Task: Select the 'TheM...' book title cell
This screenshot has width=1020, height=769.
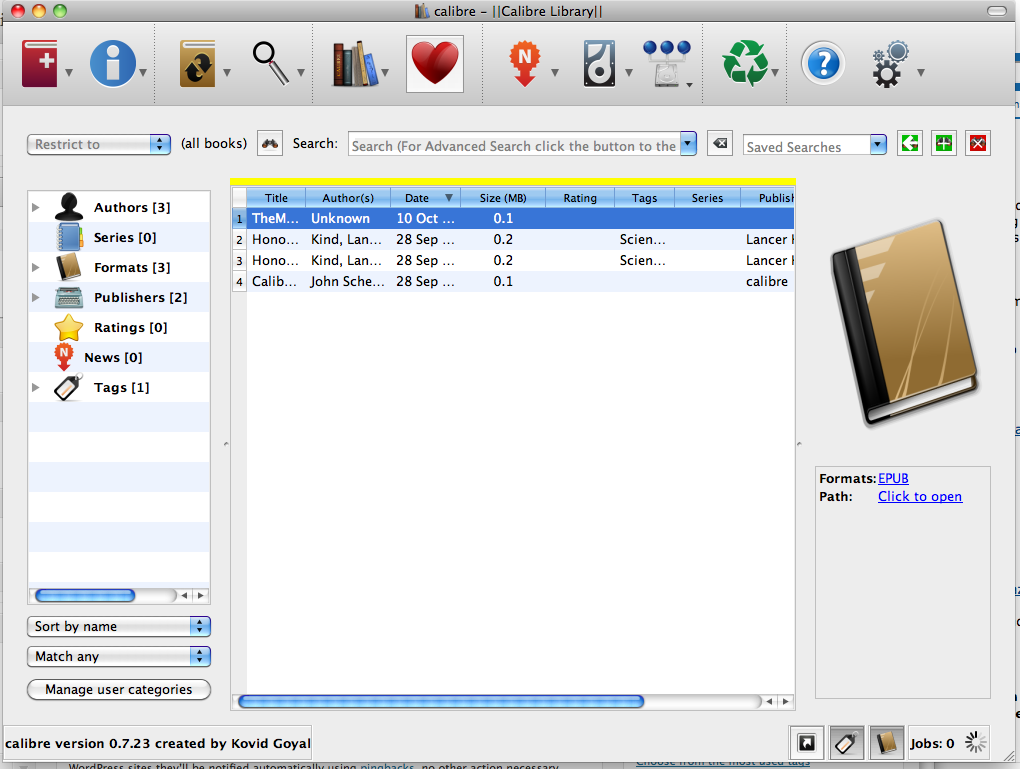Action: 275,219
